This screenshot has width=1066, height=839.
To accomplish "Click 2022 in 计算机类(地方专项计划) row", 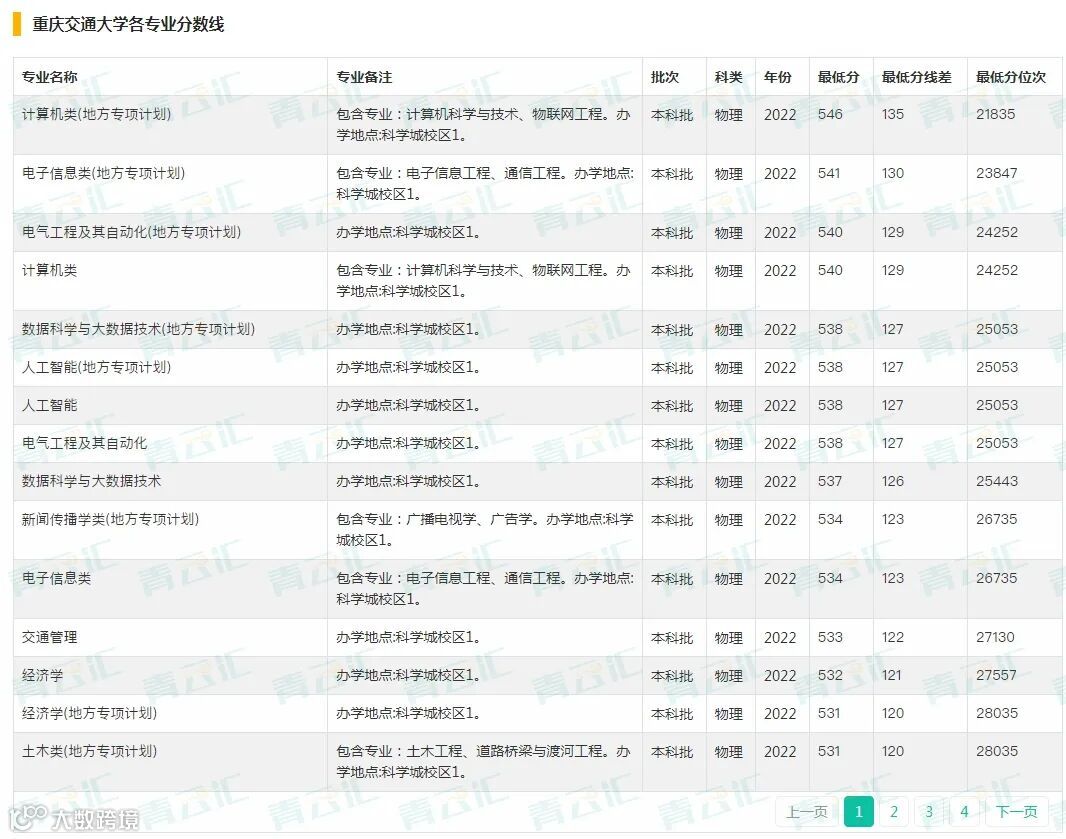I will point(780,115).
